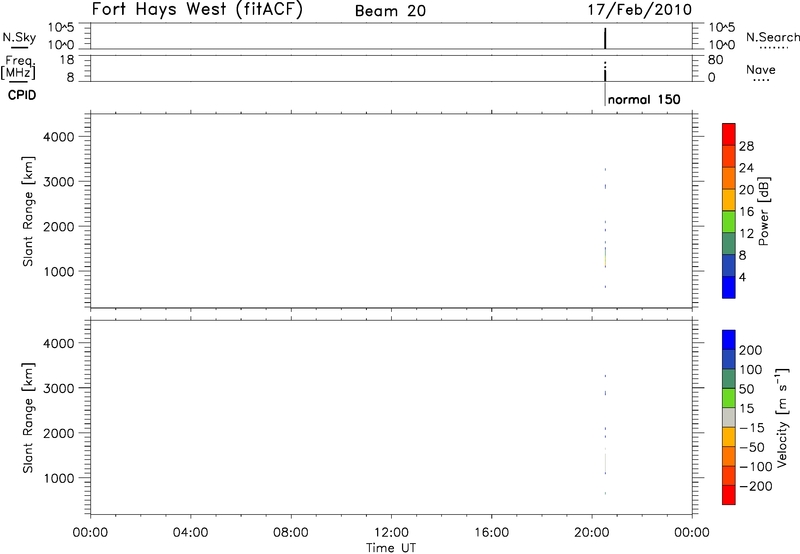Click the 'N.Search' legend label
The image size is (800, 554).
(772, 37)
